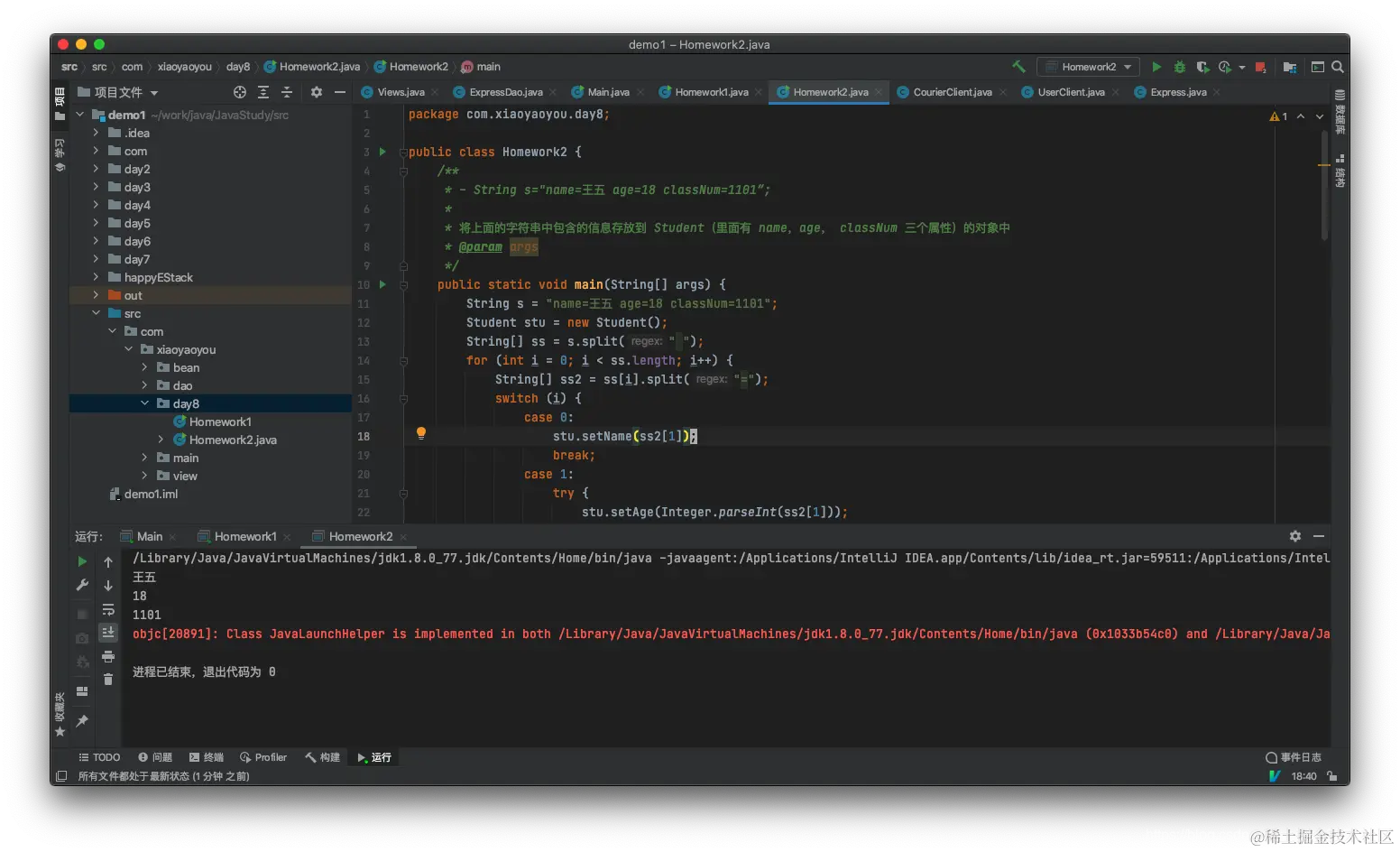Collapse the day8 package node

[x=144, y=403]
